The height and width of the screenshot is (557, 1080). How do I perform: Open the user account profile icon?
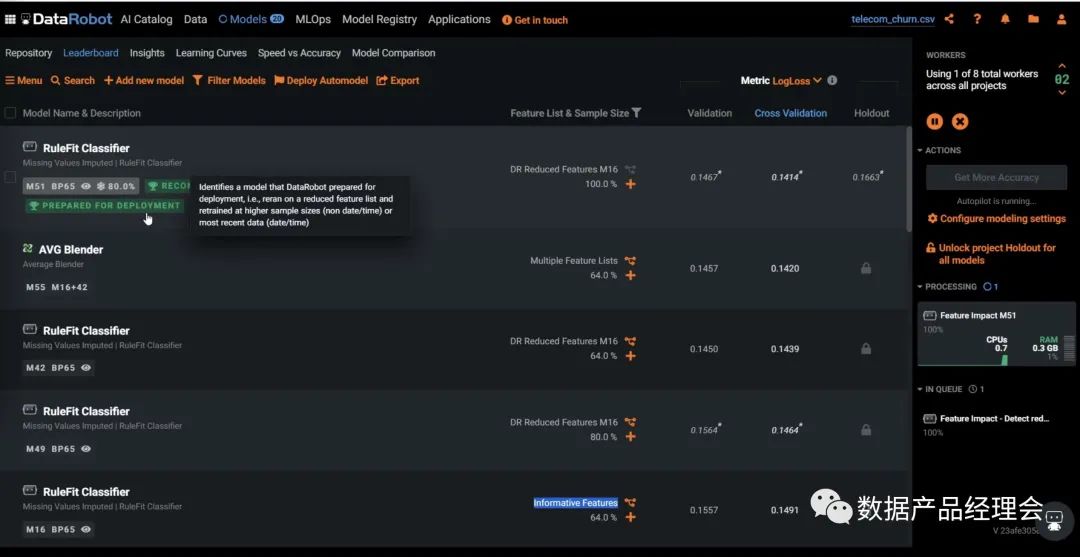point(1061,19)
